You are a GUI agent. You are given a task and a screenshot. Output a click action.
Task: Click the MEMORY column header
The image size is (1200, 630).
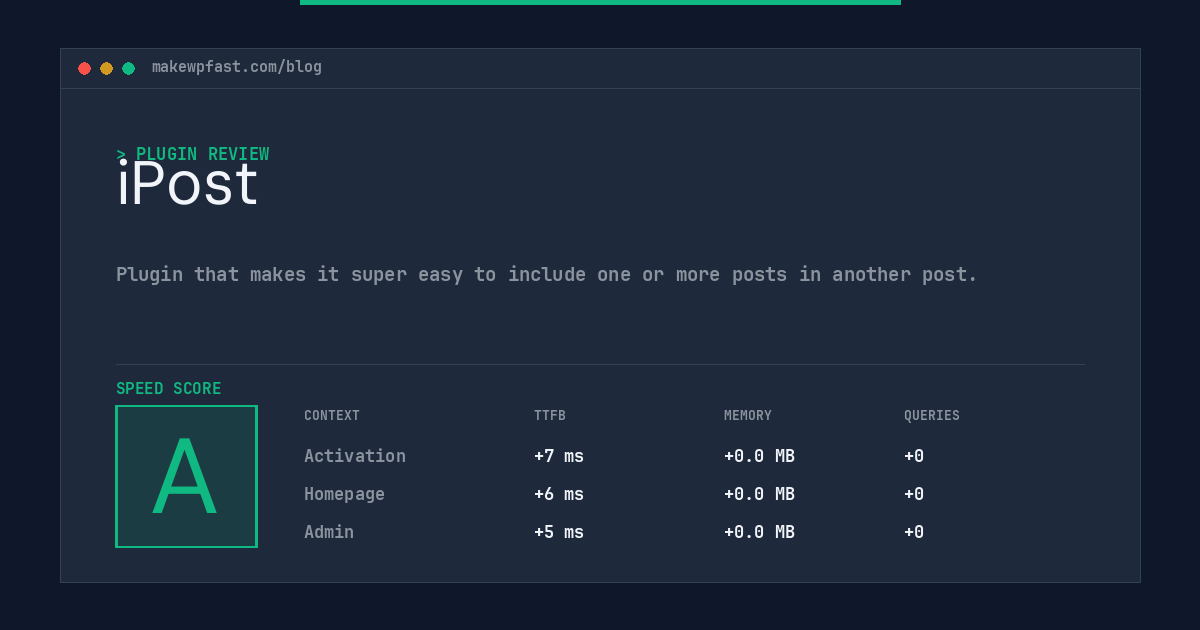pyautogui.click(x=748, y=416)
